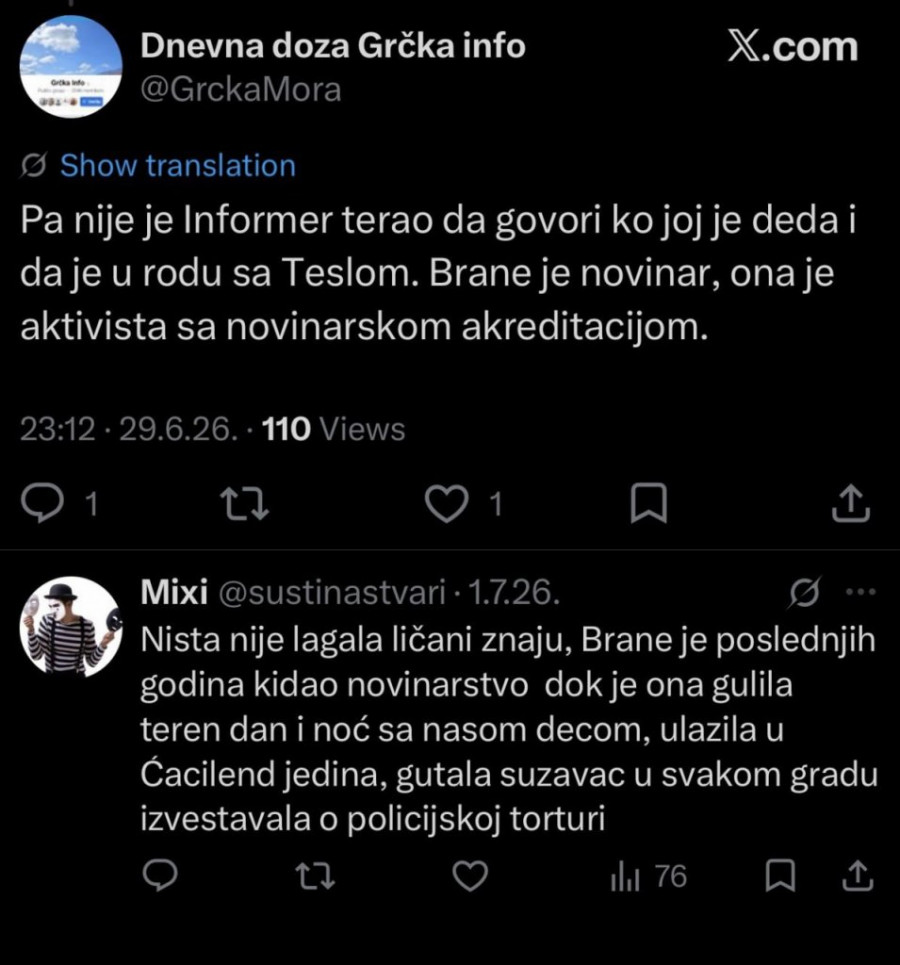Open the @GrckaMora handle
900x965 pixels.
pos(241,89)
